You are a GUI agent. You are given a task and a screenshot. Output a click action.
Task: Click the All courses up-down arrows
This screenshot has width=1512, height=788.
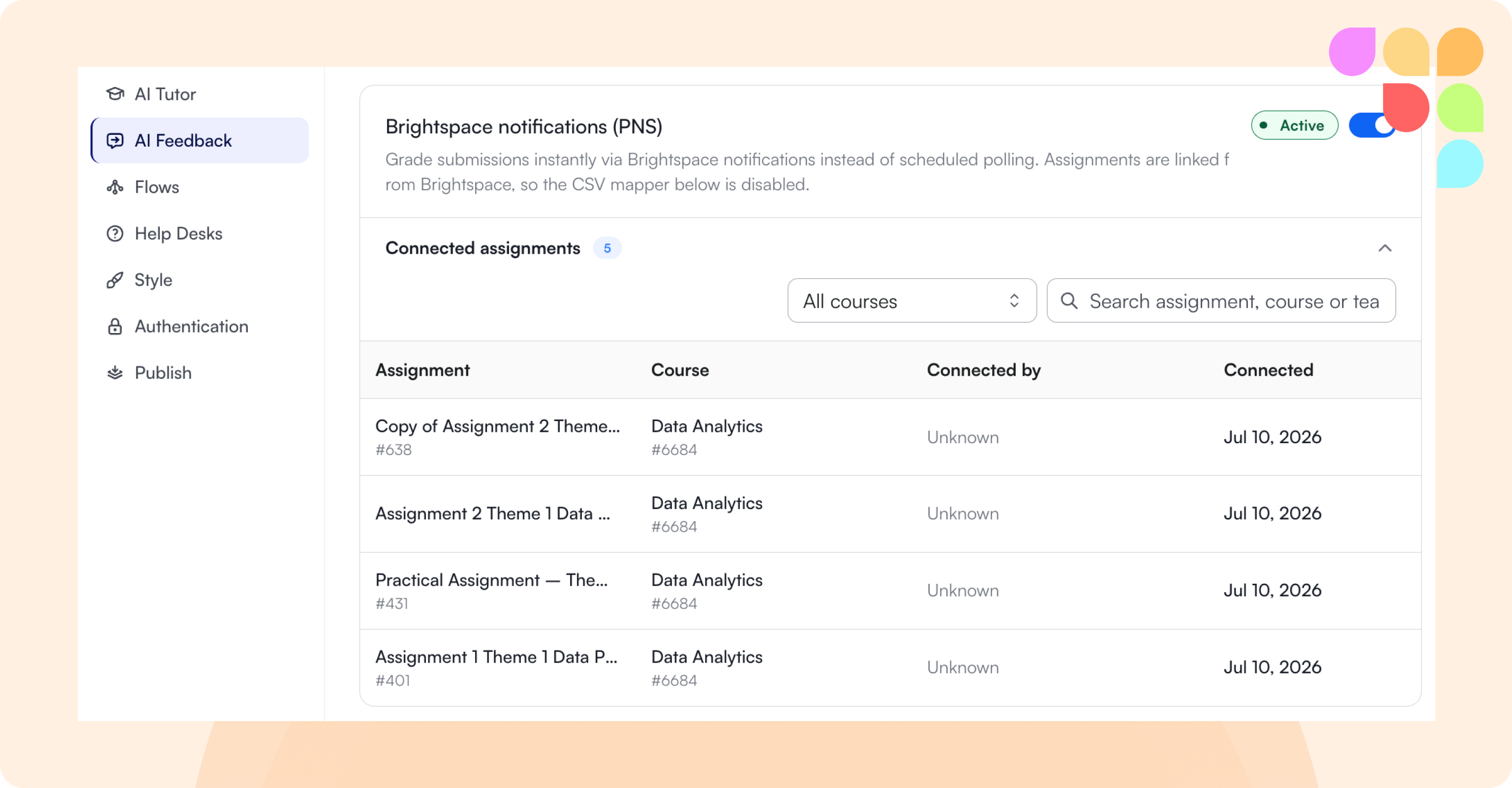click(x=1014, y=301)
